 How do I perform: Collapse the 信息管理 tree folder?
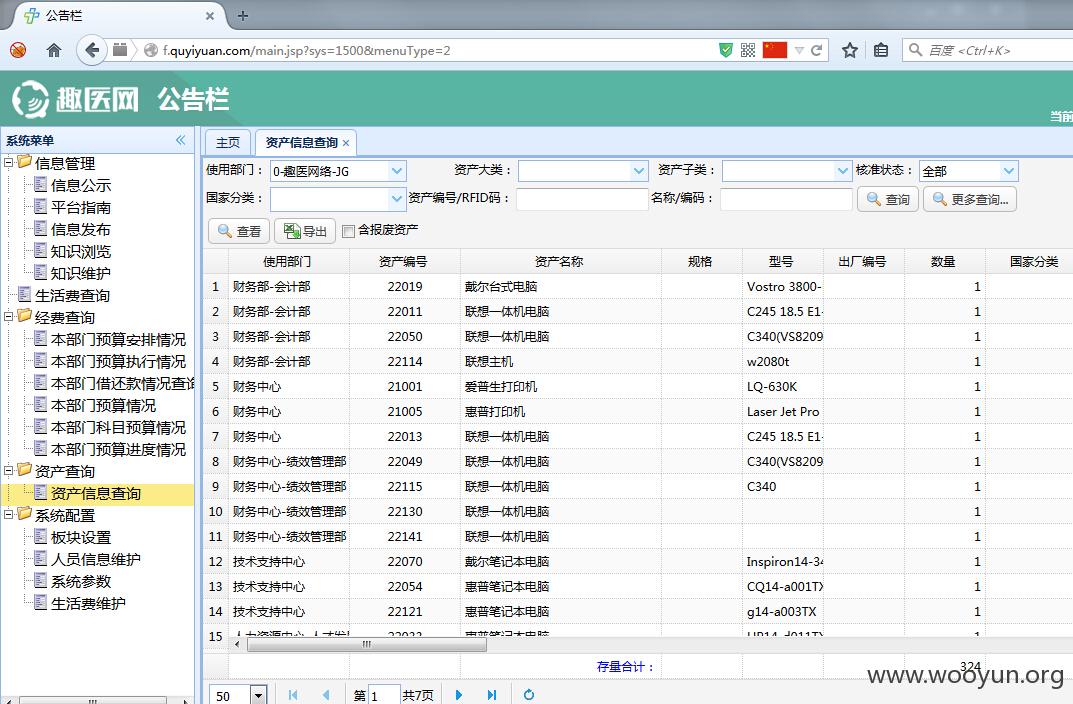8,163
